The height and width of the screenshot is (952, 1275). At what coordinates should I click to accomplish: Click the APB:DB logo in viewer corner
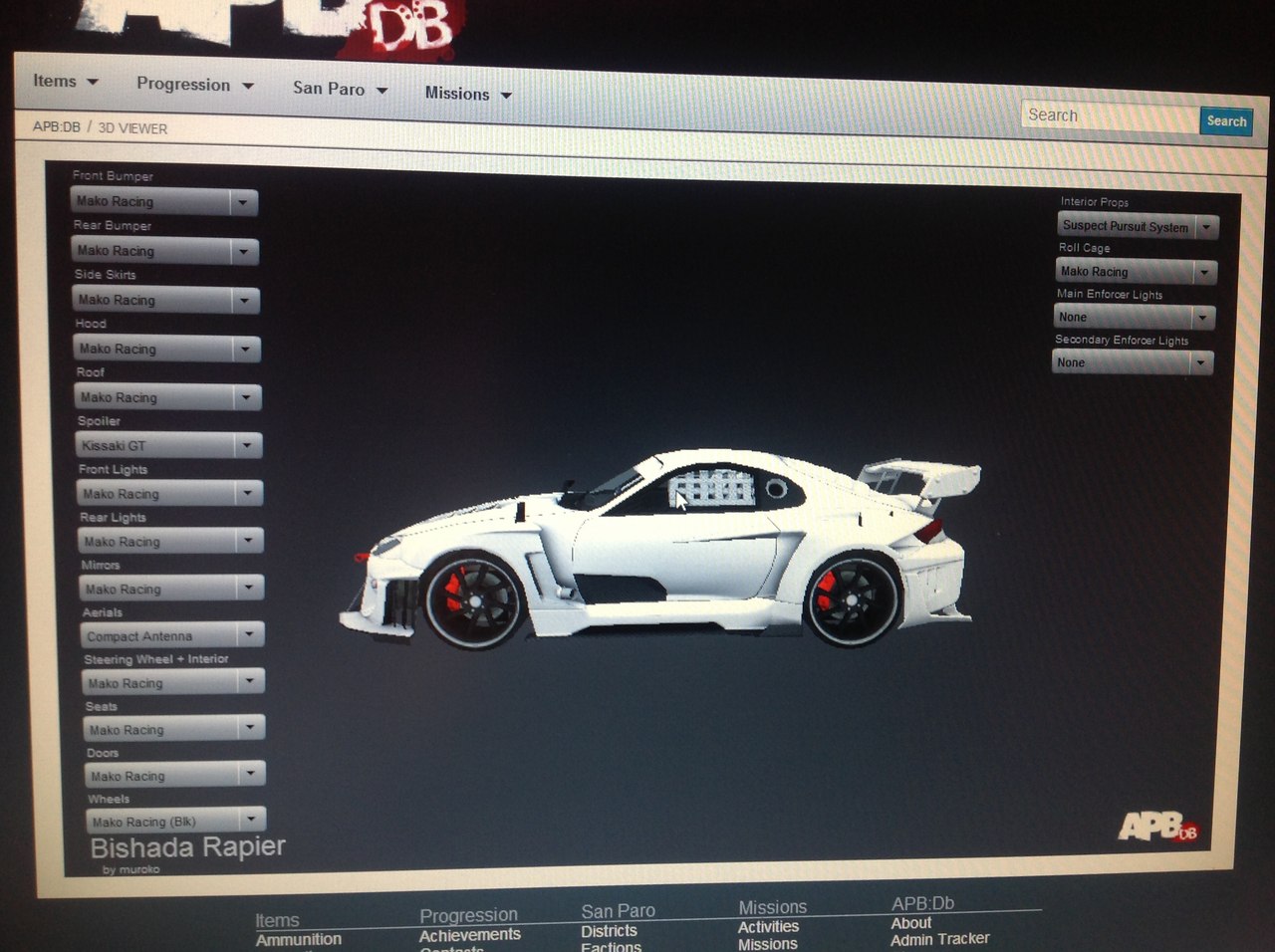pos(1157,826)
